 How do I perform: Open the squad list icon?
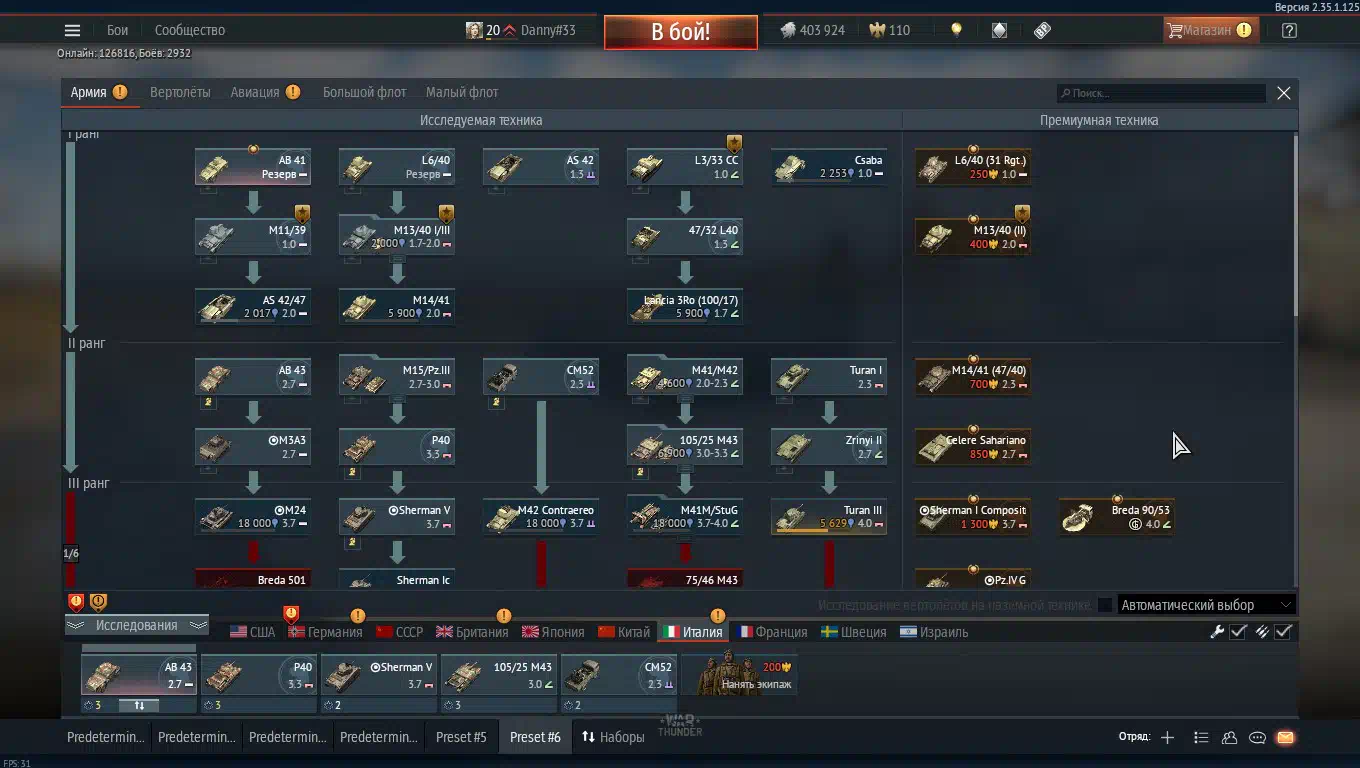(x=1201, y=737)
